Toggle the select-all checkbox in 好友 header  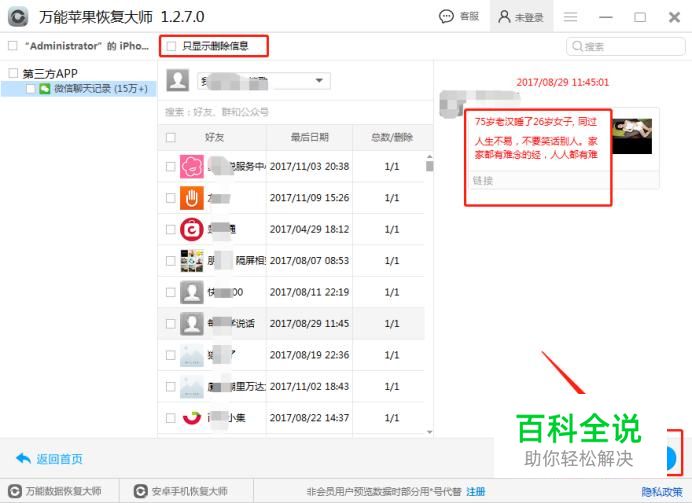[170, 137]
